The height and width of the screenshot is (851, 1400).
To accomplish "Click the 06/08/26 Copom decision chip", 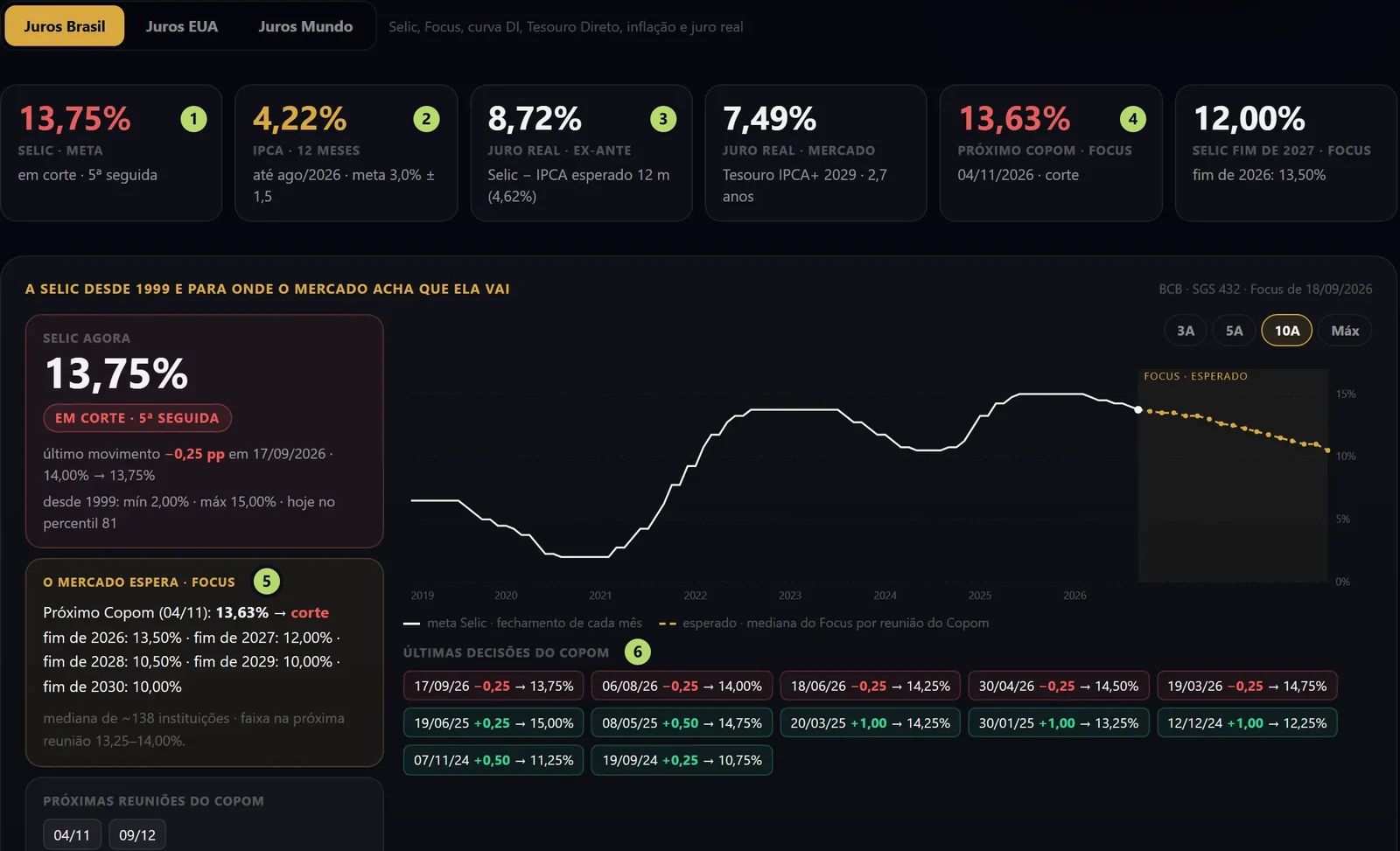I will (x=682, y=686).
